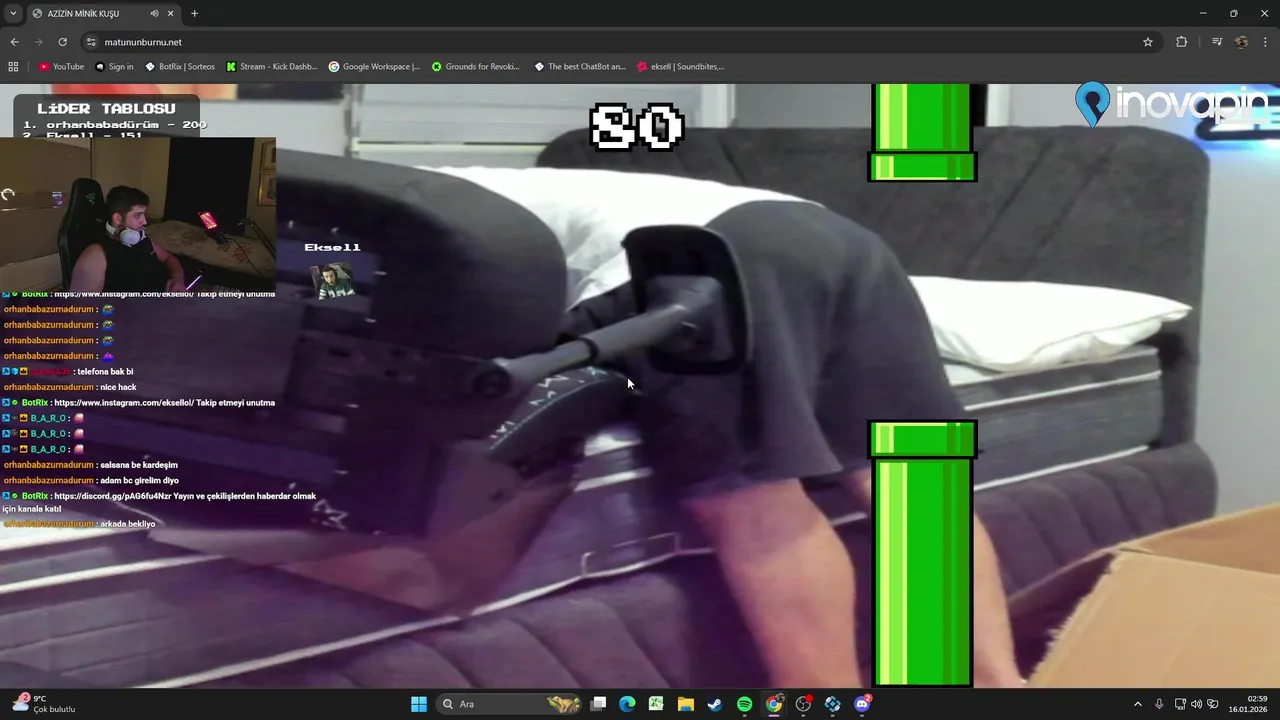This screenshot has height=720, width=1280.
Task: Open Excel from the taskbar
Action: 656,704
